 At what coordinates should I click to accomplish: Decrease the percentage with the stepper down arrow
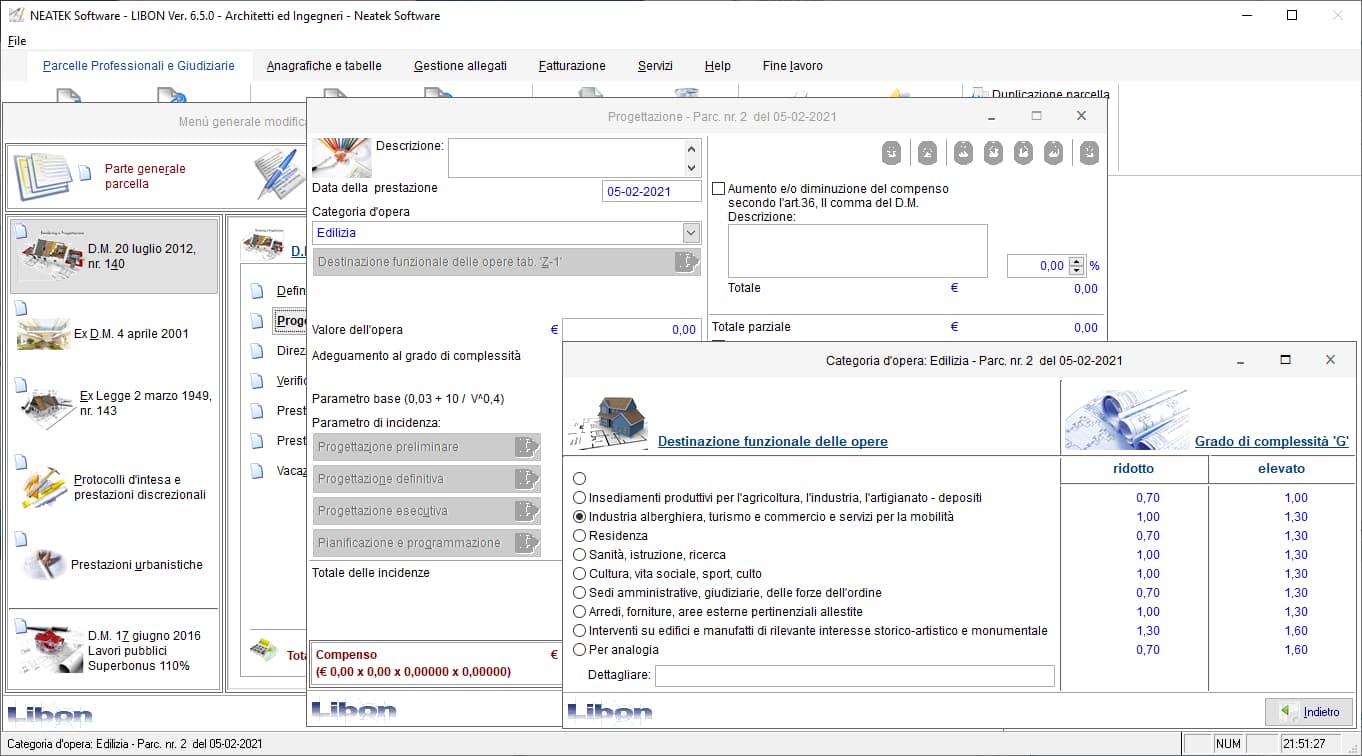point(1077,271)
